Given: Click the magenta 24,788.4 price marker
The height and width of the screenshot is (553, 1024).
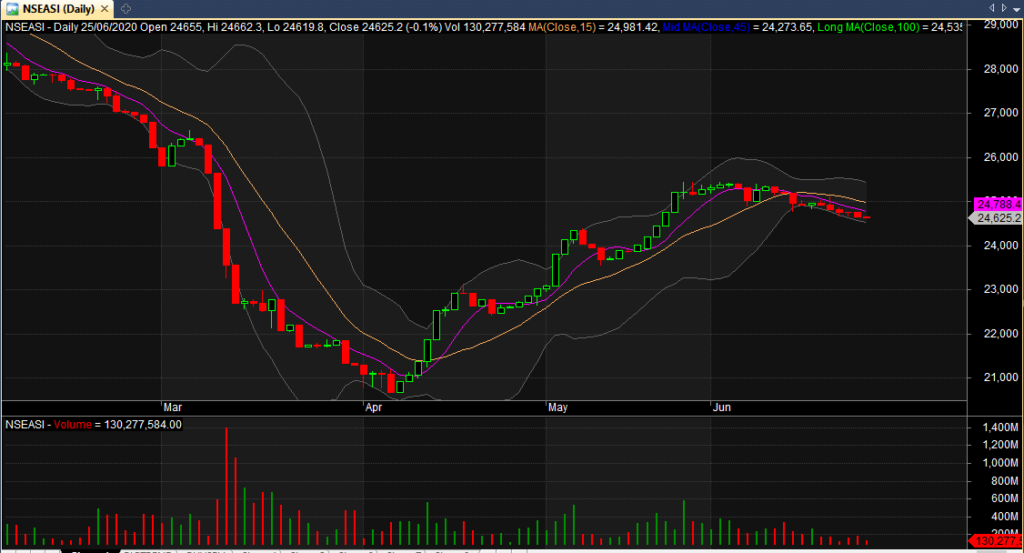Looking at the screenshot, I should (996, 204).
